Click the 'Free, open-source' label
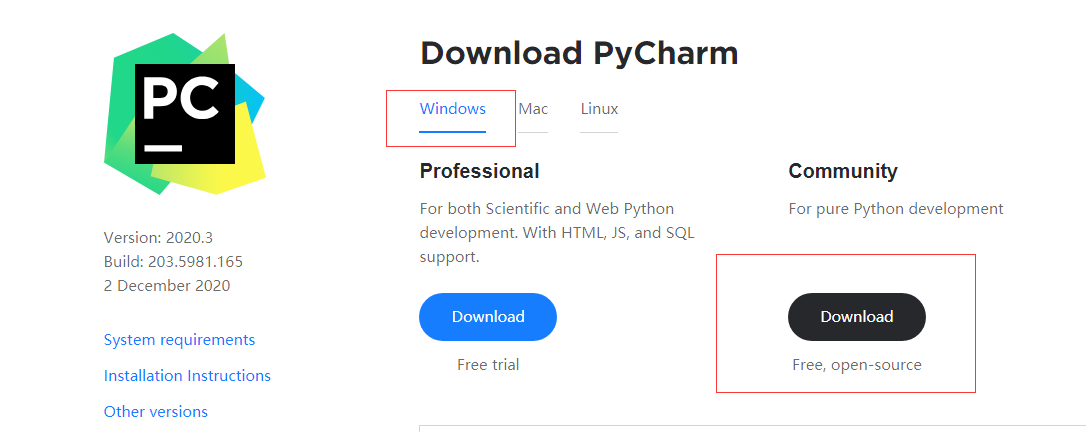 tap(857, 365)
